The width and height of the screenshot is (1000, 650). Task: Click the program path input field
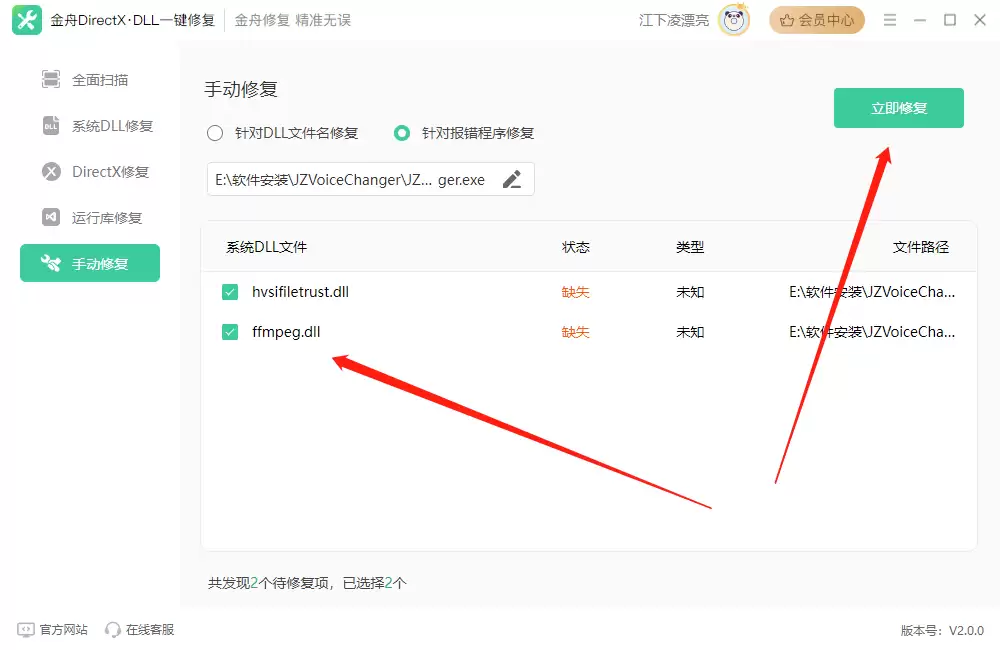371,179
